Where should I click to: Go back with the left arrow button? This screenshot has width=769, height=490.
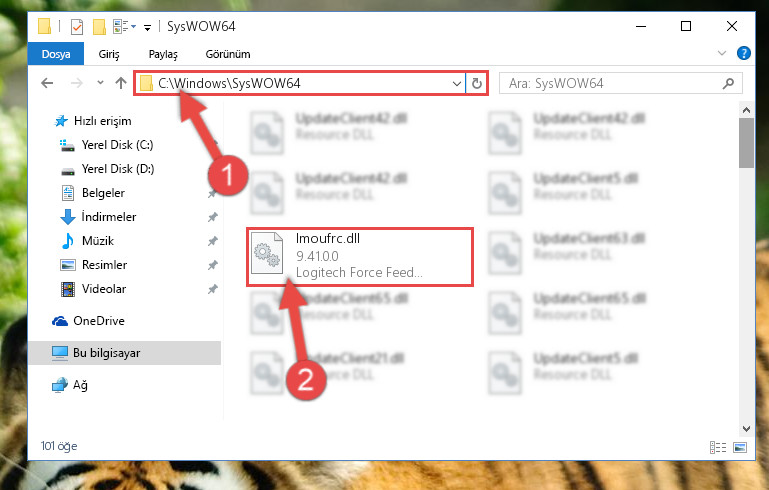click(x=47, y=83)
